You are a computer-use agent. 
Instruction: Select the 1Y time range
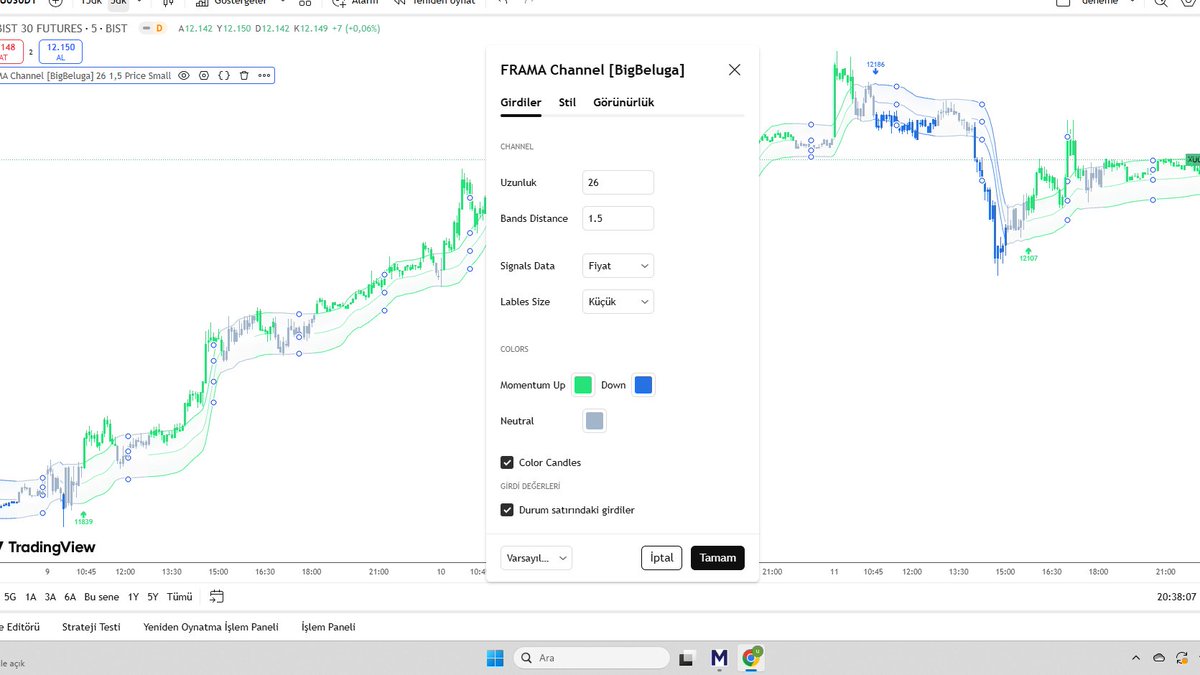[133, 597]
